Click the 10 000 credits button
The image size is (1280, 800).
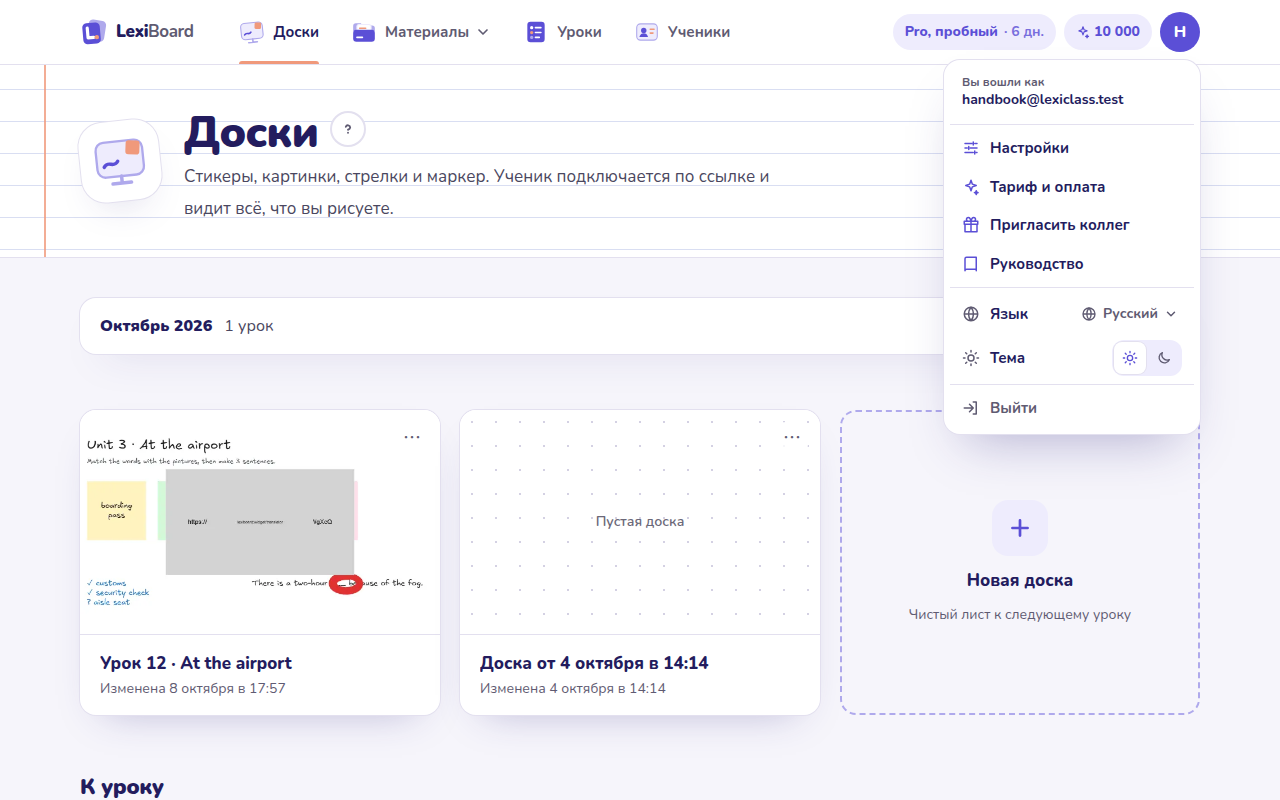point(1108,32)
